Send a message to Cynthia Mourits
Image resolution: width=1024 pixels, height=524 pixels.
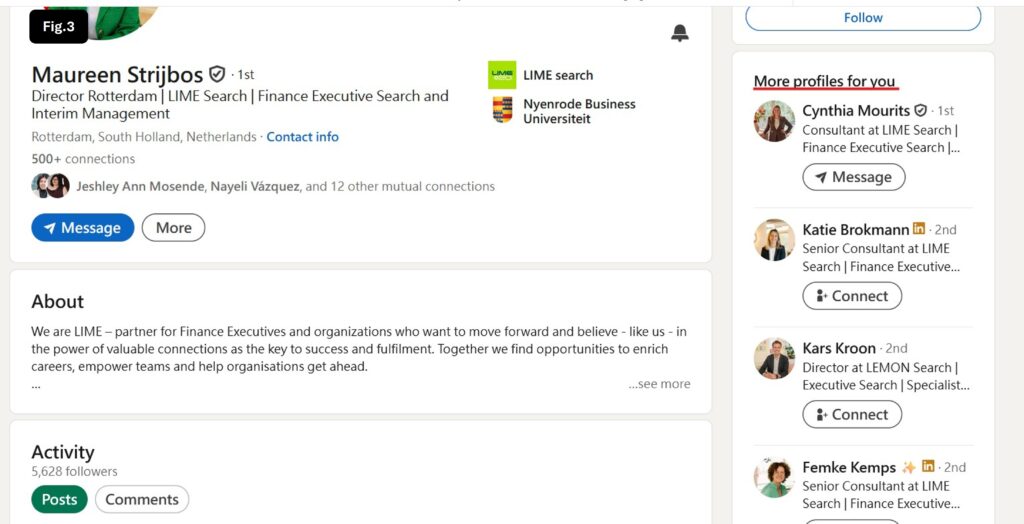[853, 177]
